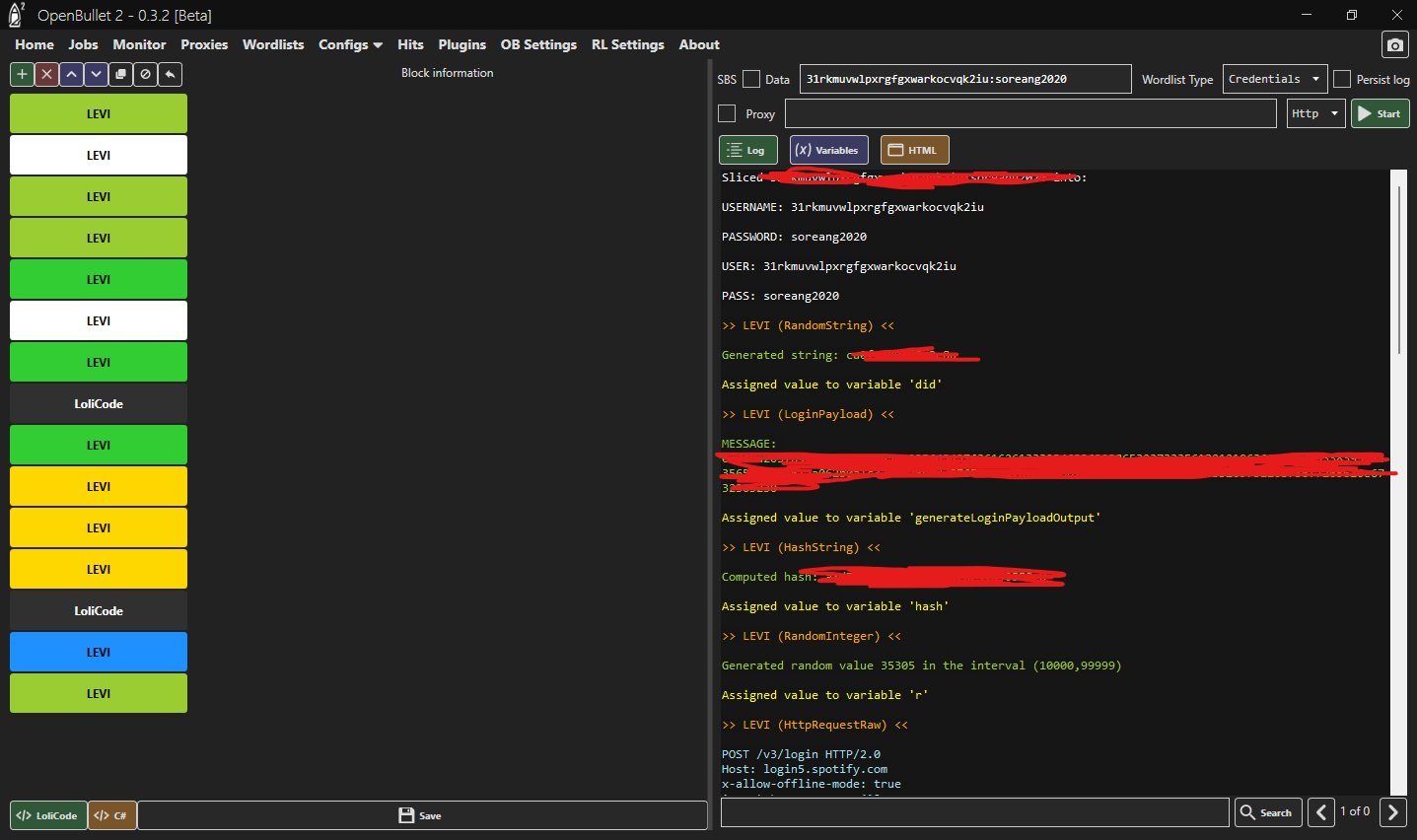Open the Plugins page
Image resolution: width=1417 pixels, height=840 pixels.
tap(462, 44)
